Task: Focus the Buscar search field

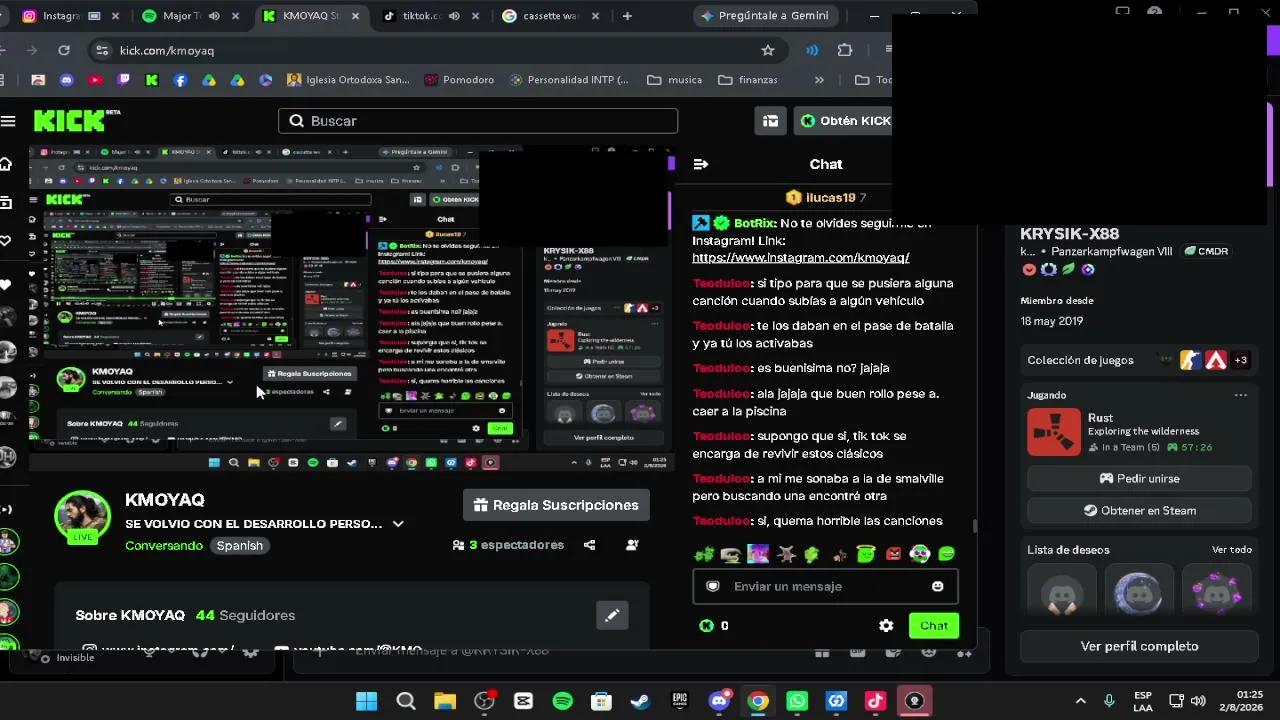Action: pos(478,121)
